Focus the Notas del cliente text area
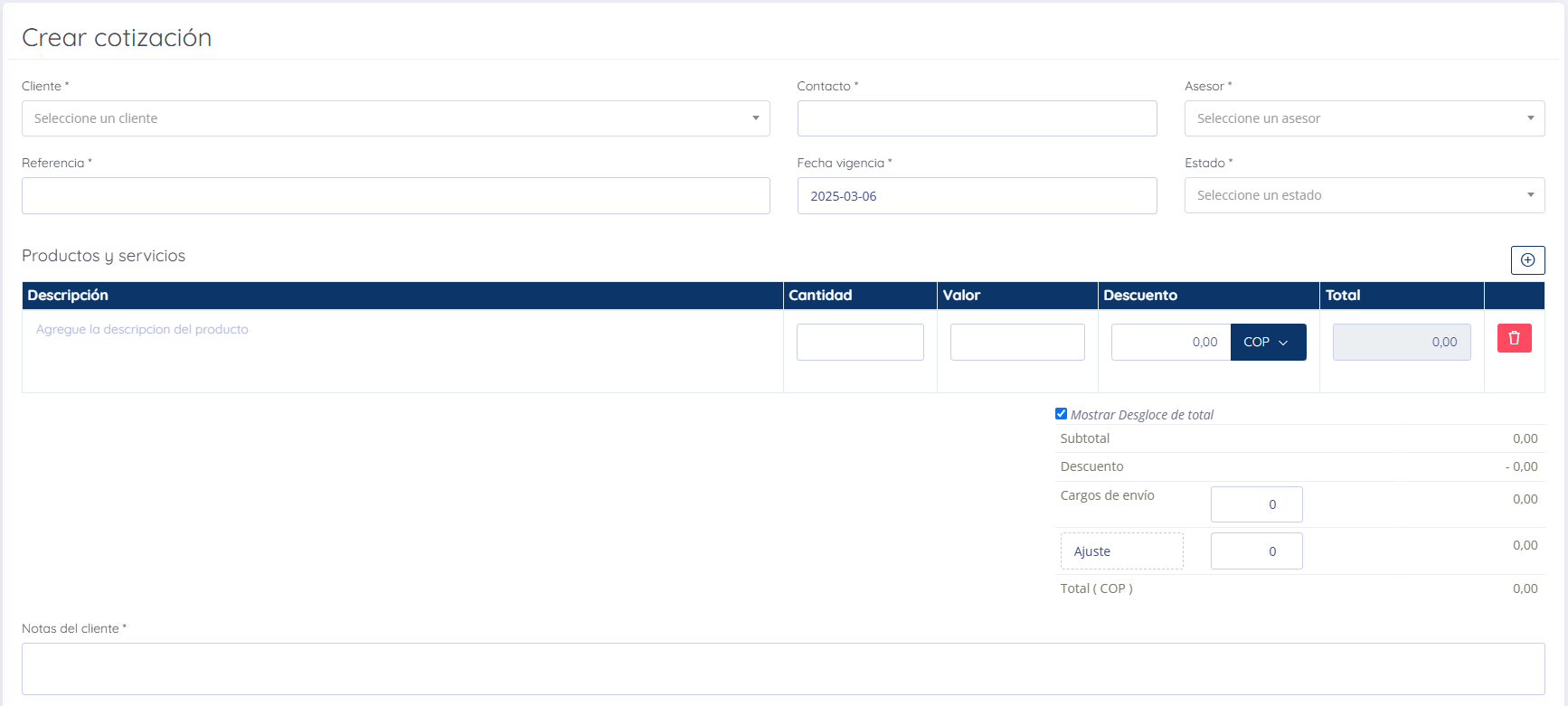The width and height of the screenshot is (1568, 706). pyautogui.click(x=783, y=669)
